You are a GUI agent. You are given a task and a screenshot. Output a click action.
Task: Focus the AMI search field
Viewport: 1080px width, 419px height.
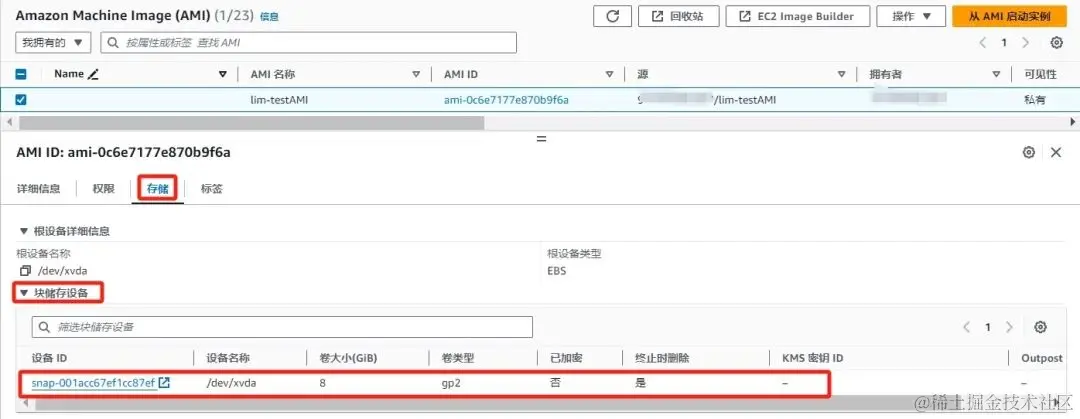point(309,43)
